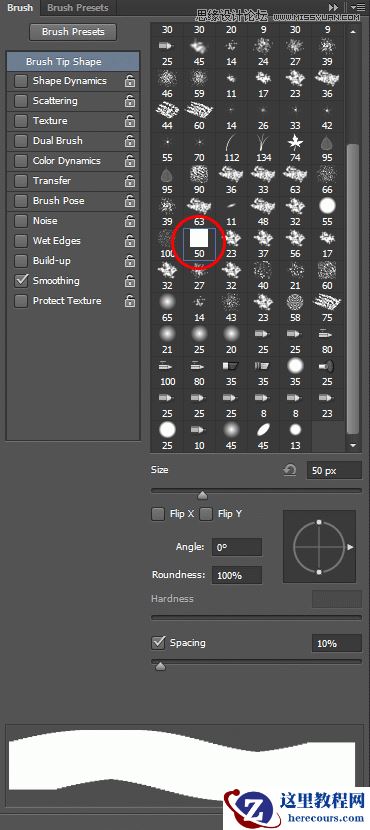The image size is (370, 830).
Task: Enable the Scattering checkbox
Action: [x=21, y=101]
